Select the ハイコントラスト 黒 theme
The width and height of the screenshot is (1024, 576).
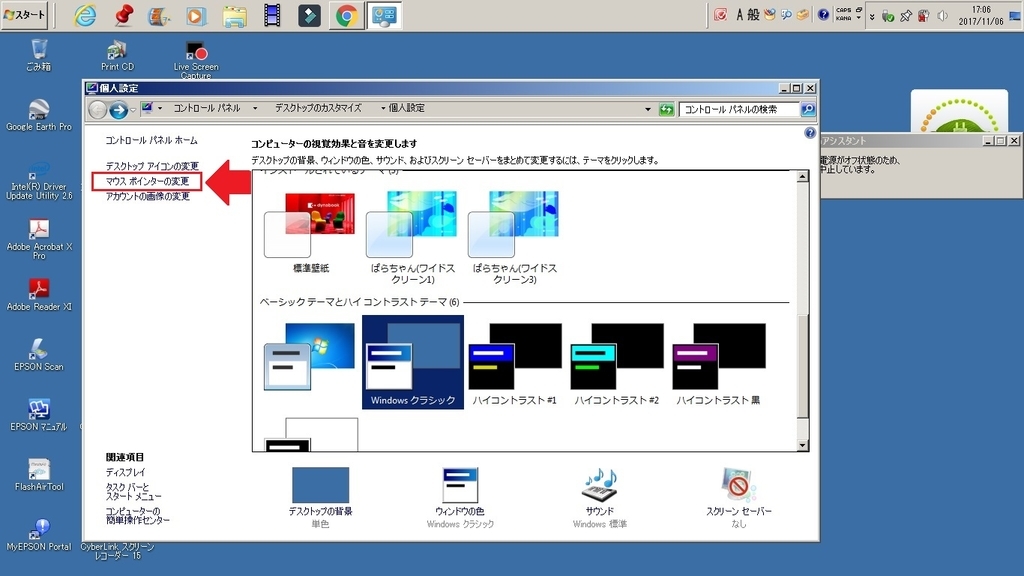click(x=718, y=363)
